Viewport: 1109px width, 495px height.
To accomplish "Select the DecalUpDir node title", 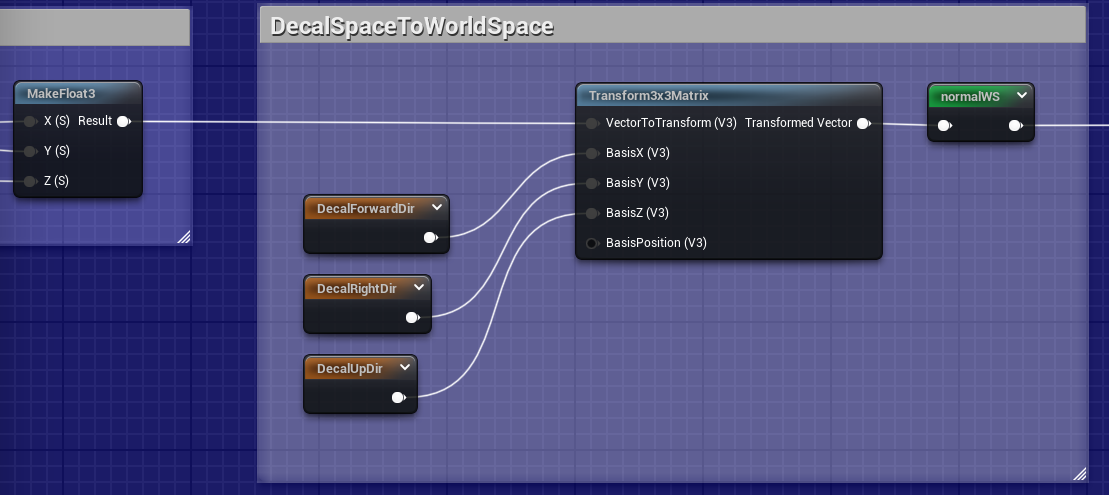I will tap(349, 368).
